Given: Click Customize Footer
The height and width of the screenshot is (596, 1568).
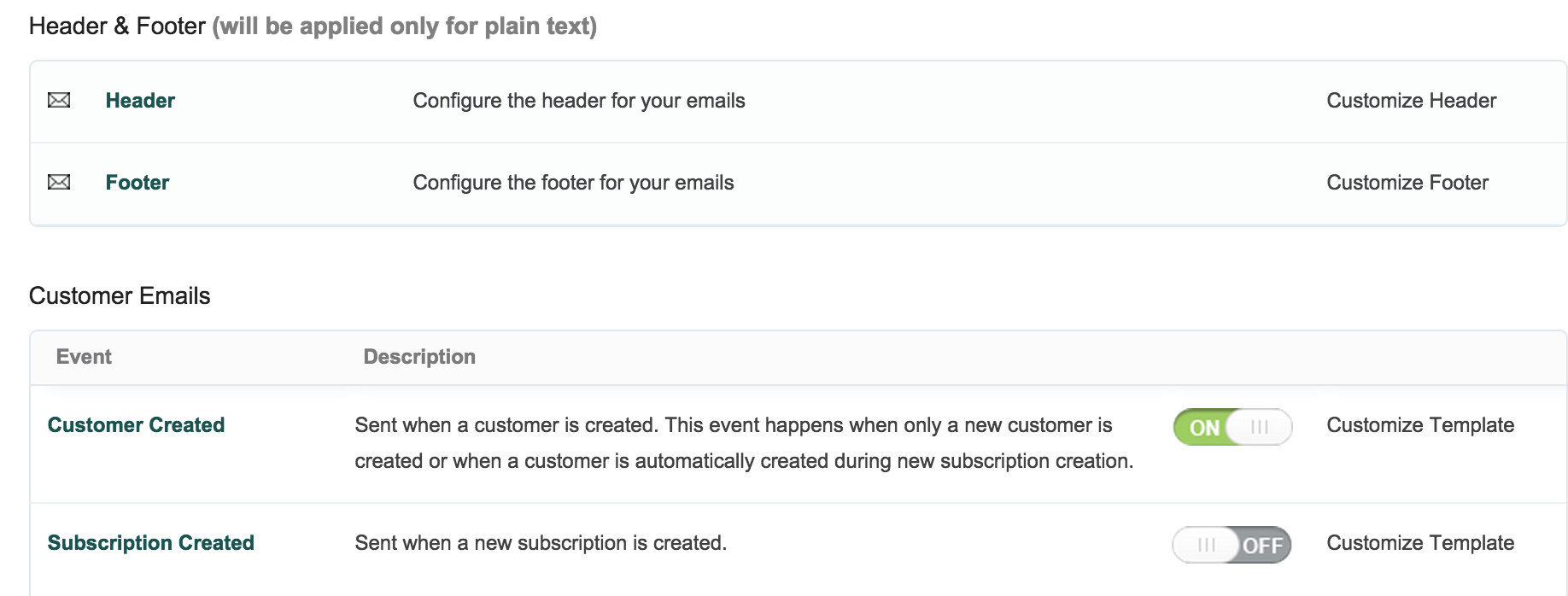Looking at the screenshot, I should [x=1407, y=183].
